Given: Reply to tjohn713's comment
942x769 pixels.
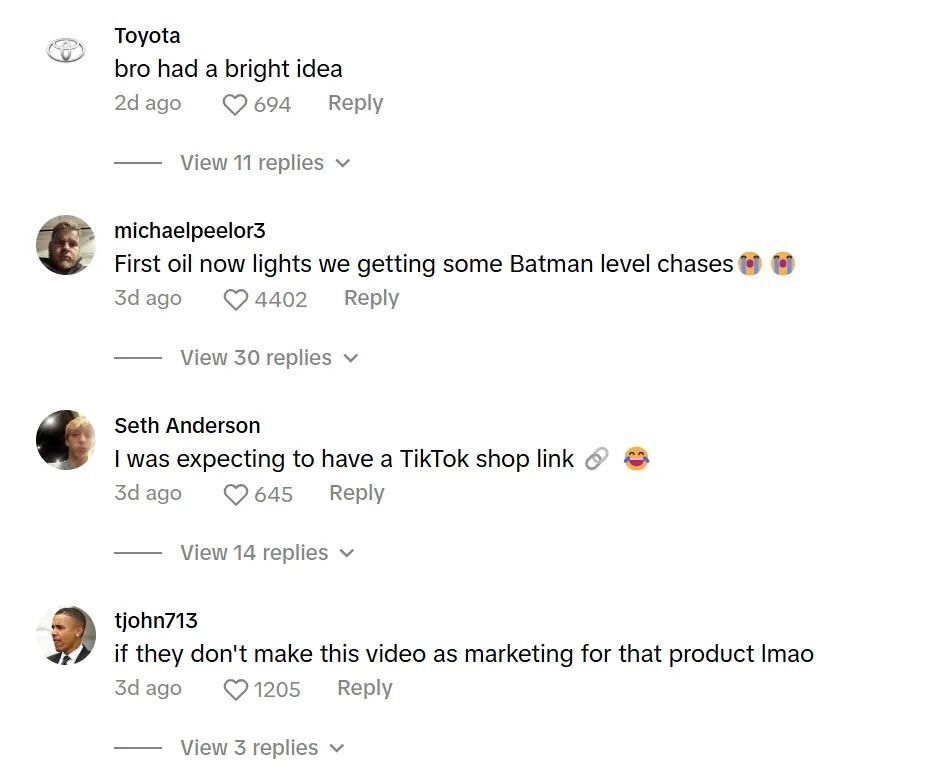Looking at the screenshot, I should [x=364, y=688].
